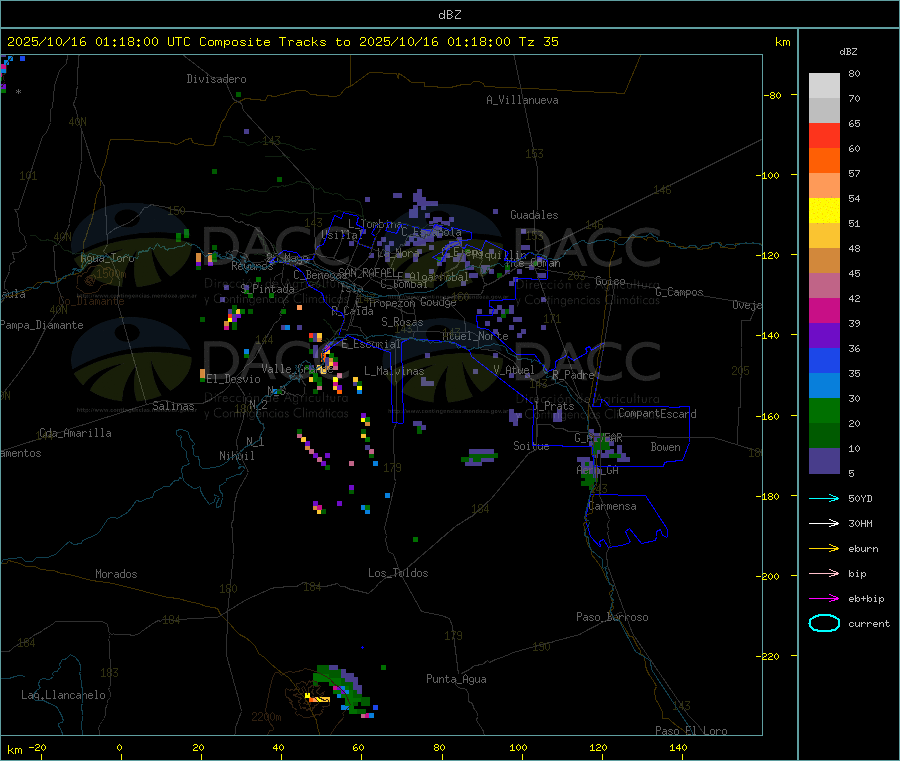Click the Los_Toldos map label

(x=398, y=573)
